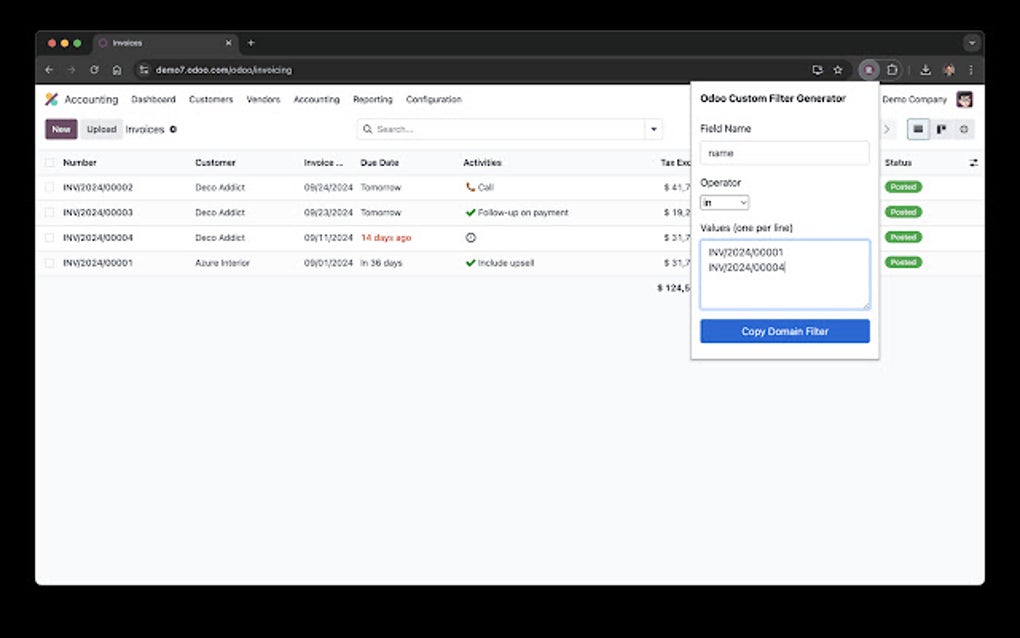Switch to the kanban view icon
The width and height of the screenshot is (1020, 638).
coord(941,129)
